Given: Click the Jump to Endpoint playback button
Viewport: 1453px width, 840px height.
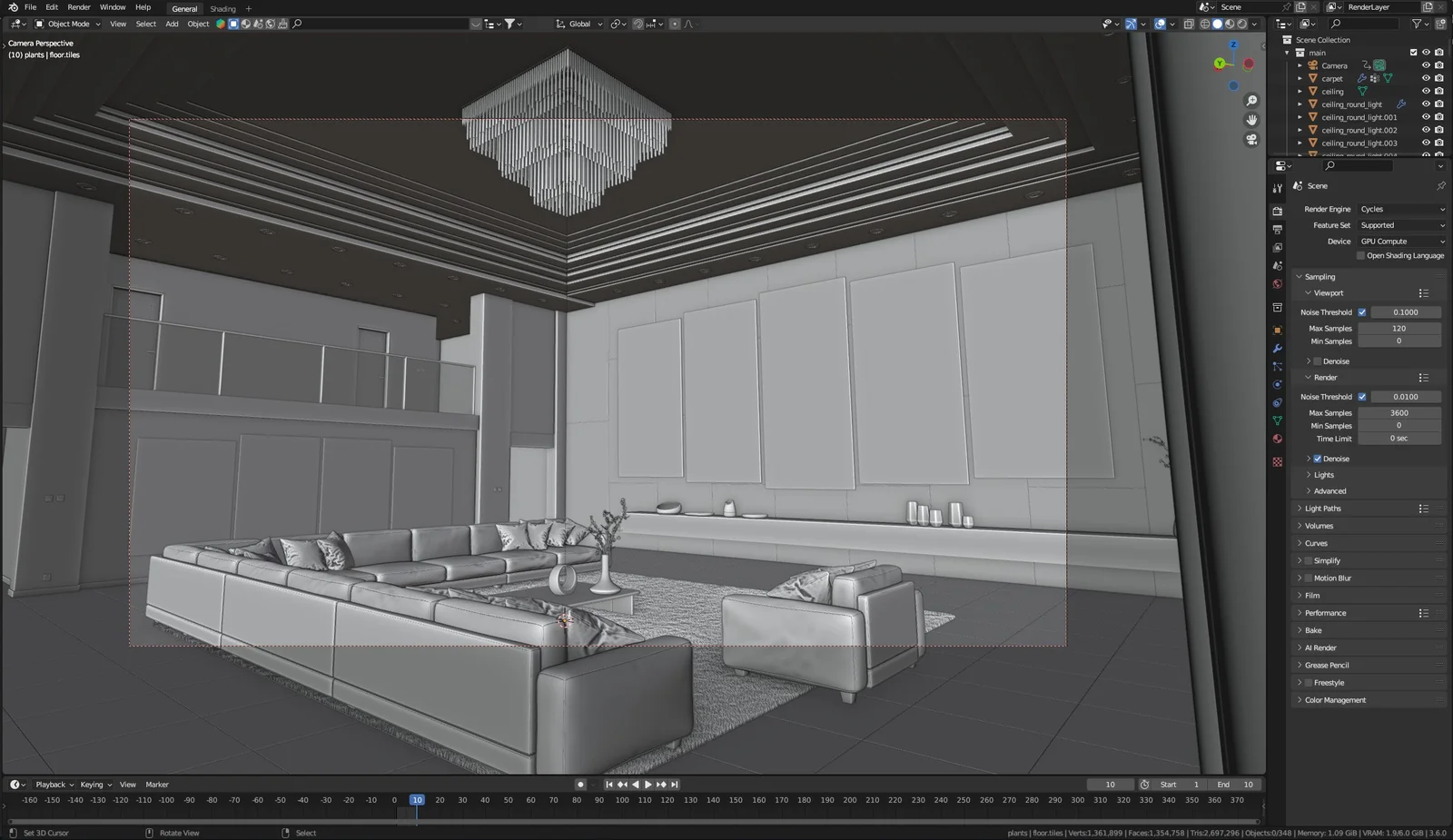Looking at the screenshot, I should [673, 784].
